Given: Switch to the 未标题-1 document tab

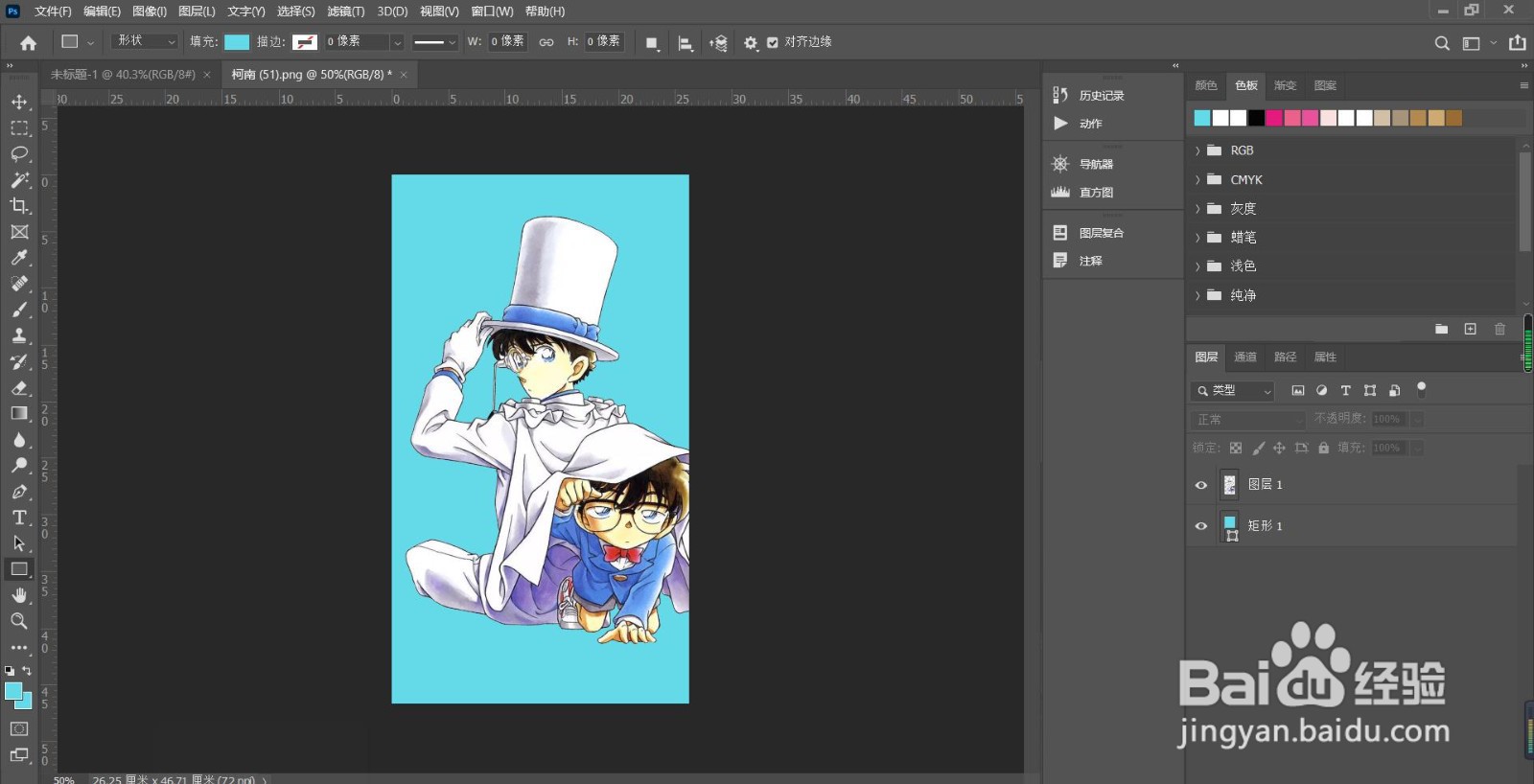Looking at the screenshot, I should [123, 75].
